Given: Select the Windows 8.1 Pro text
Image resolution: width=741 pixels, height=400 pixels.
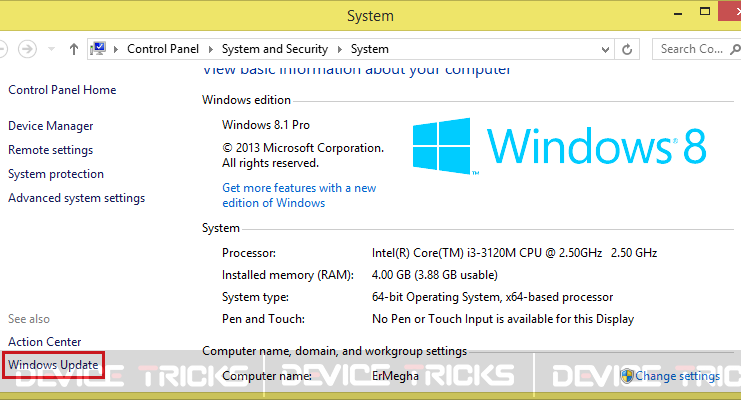Looking at the screenshot, I should (266, 125).
